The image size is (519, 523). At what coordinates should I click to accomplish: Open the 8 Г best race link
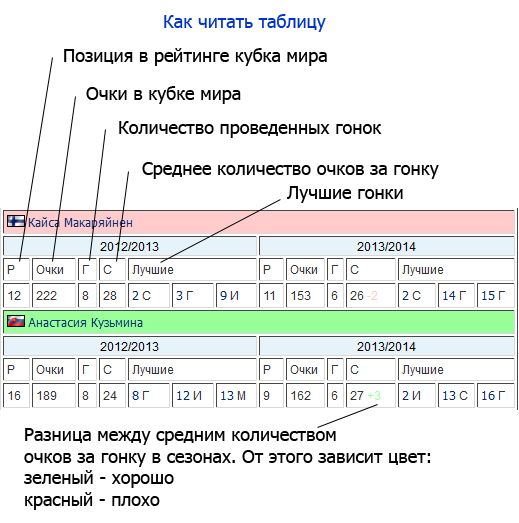point(140,396)
